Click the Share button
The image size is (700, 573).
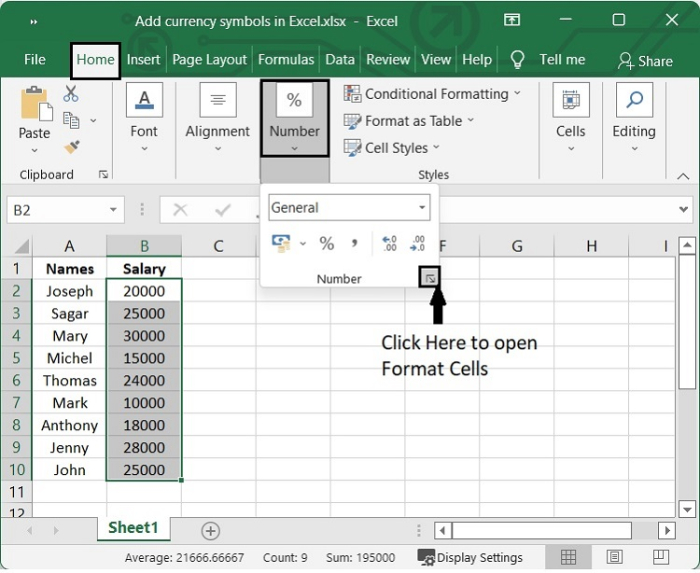pyautogui.click(x=645, y=61)
